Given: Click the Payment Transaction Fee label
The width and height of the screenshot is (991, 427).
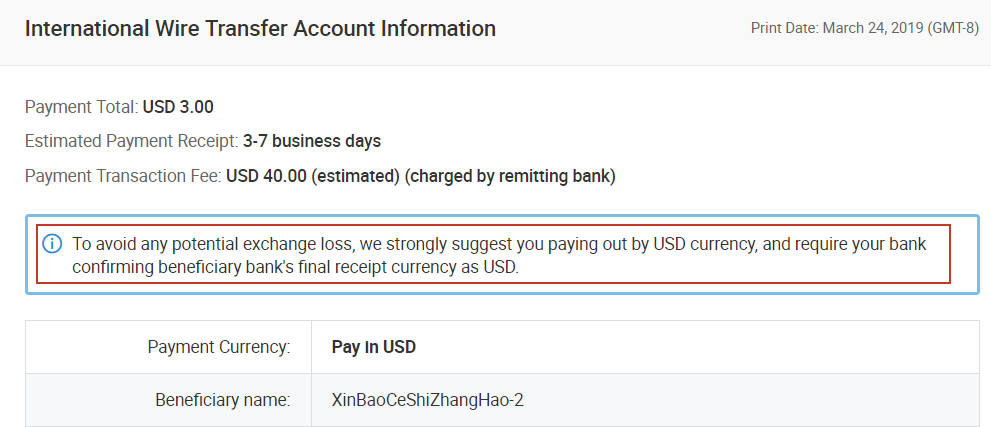Looking at the screenshot, I should coord(122,177).
